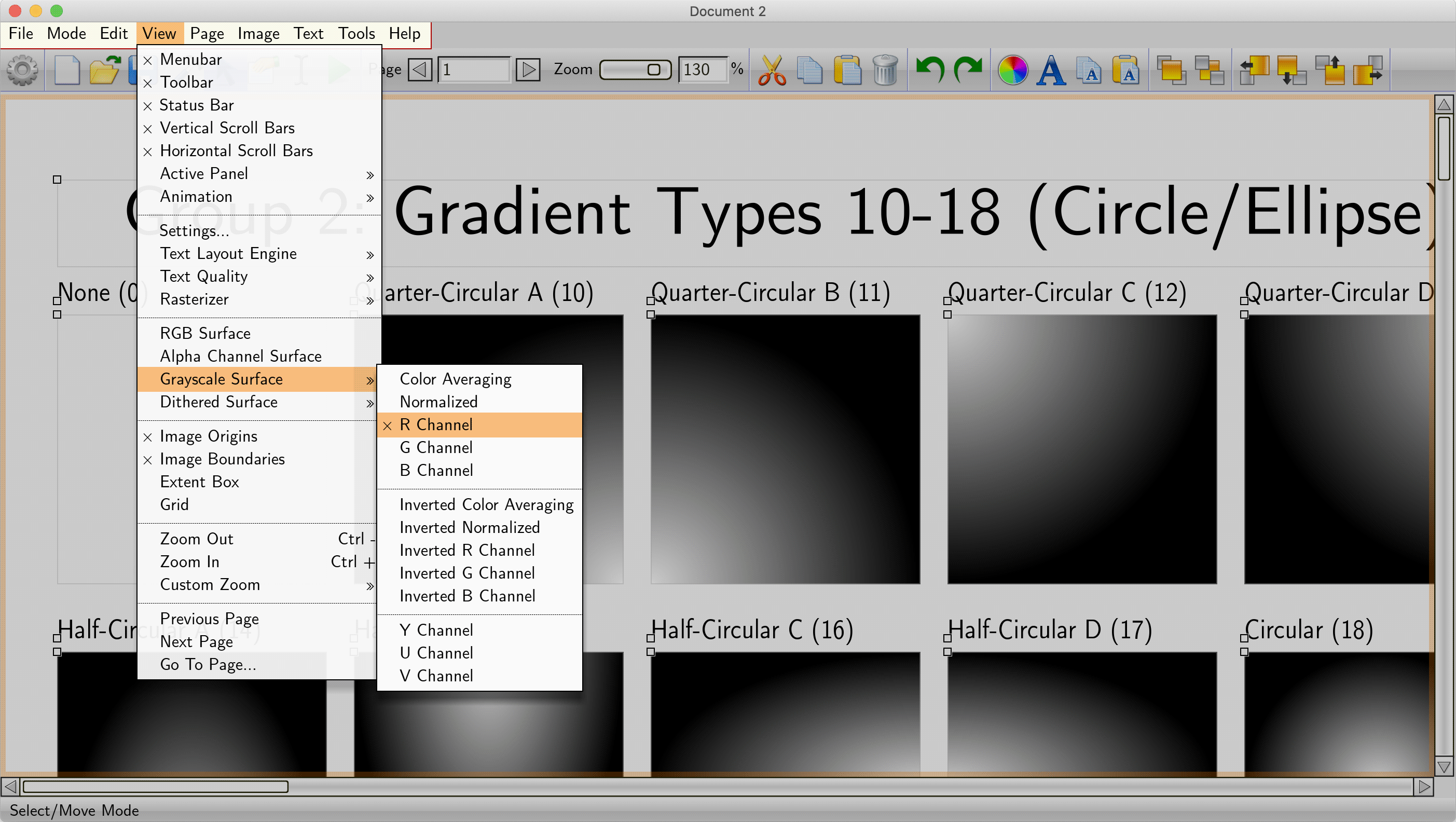Copy selection using the copy icon
The width and height of the screenshot is (1456, 822).
810,70
